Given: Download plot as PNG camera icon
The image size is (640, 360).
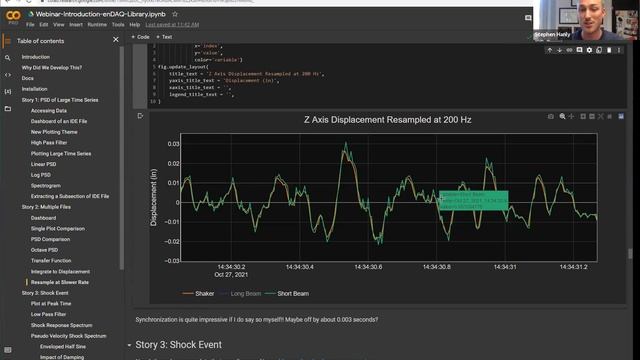Looking at the screenshot, I should click(551, 117).
